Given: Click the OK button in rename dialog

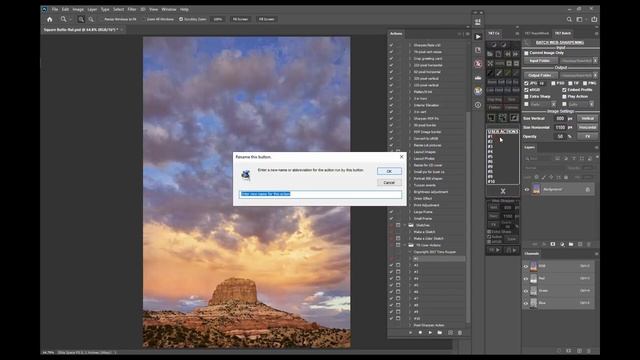Looking at the screenshot, I should [389, 171].
